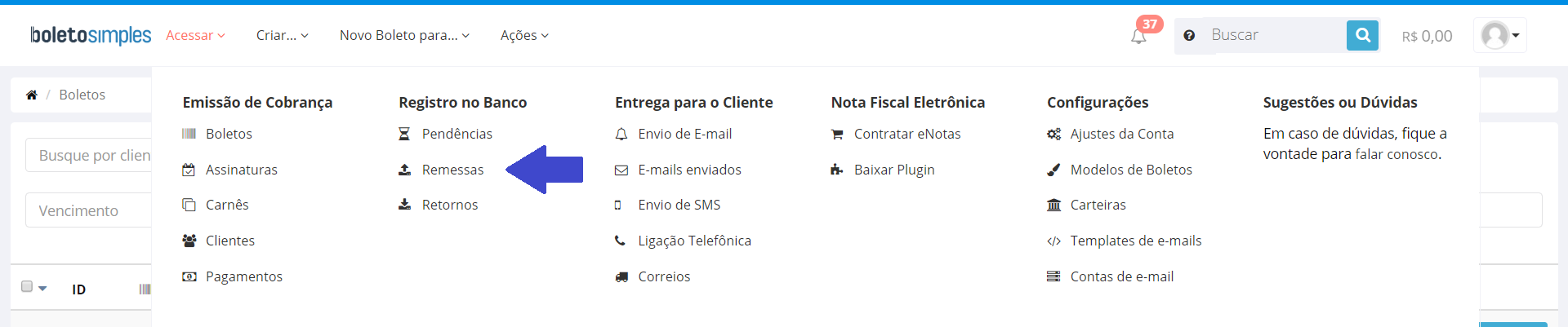Expand the Acessar menu
The height and width of the screenshot is (327, 1568).
[195, 35]
